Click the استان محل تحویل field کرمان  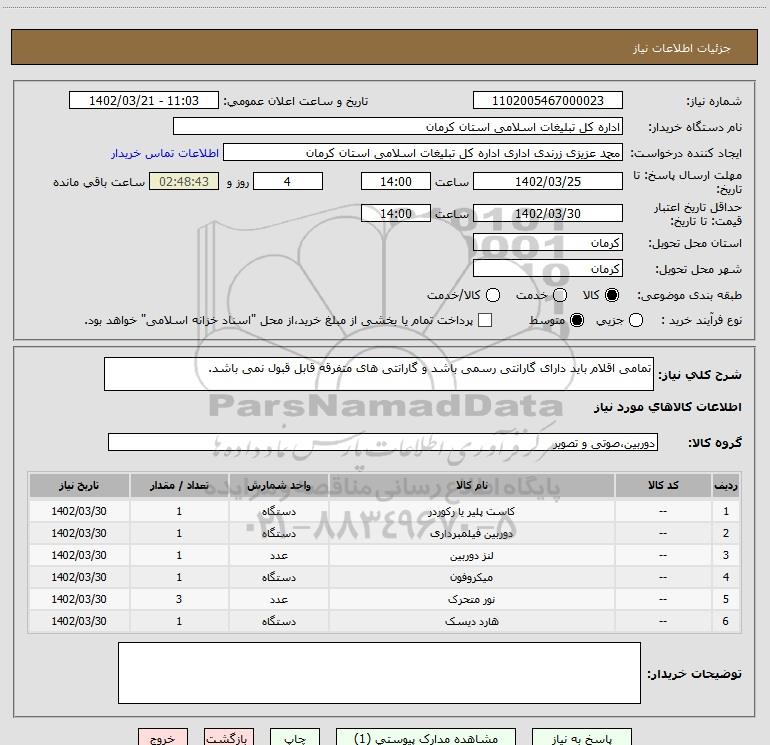[x=548, y=242]
